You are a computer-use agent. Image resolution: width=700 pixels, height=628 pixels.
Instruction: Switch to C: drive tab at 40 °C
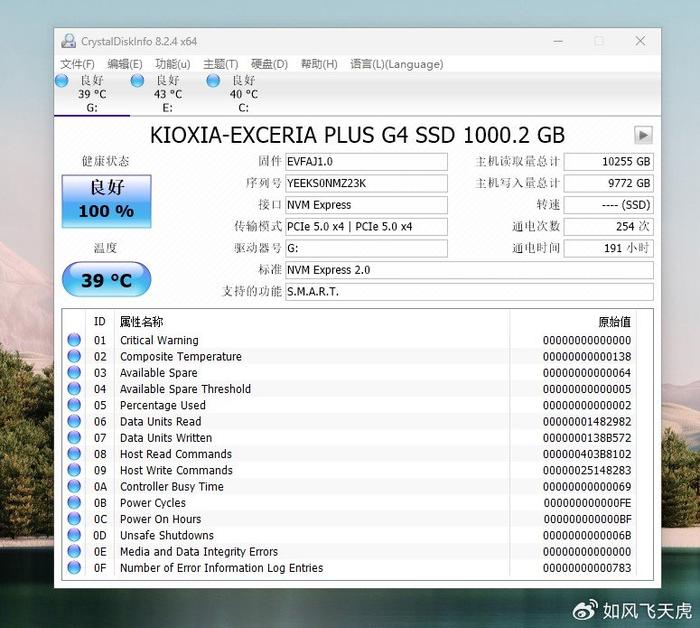(x=244, y=94)
